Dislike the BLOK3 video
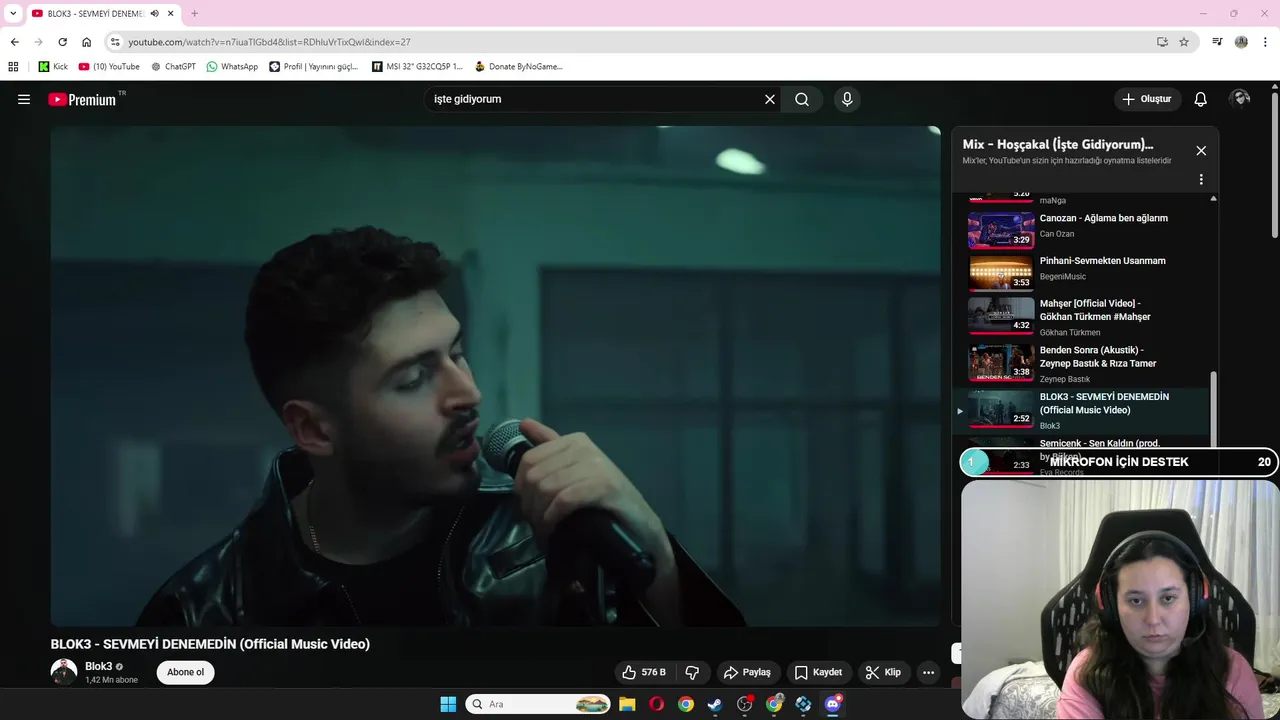Image resolution: width=1280 pixels, height=720 pixels. [692, 672]
